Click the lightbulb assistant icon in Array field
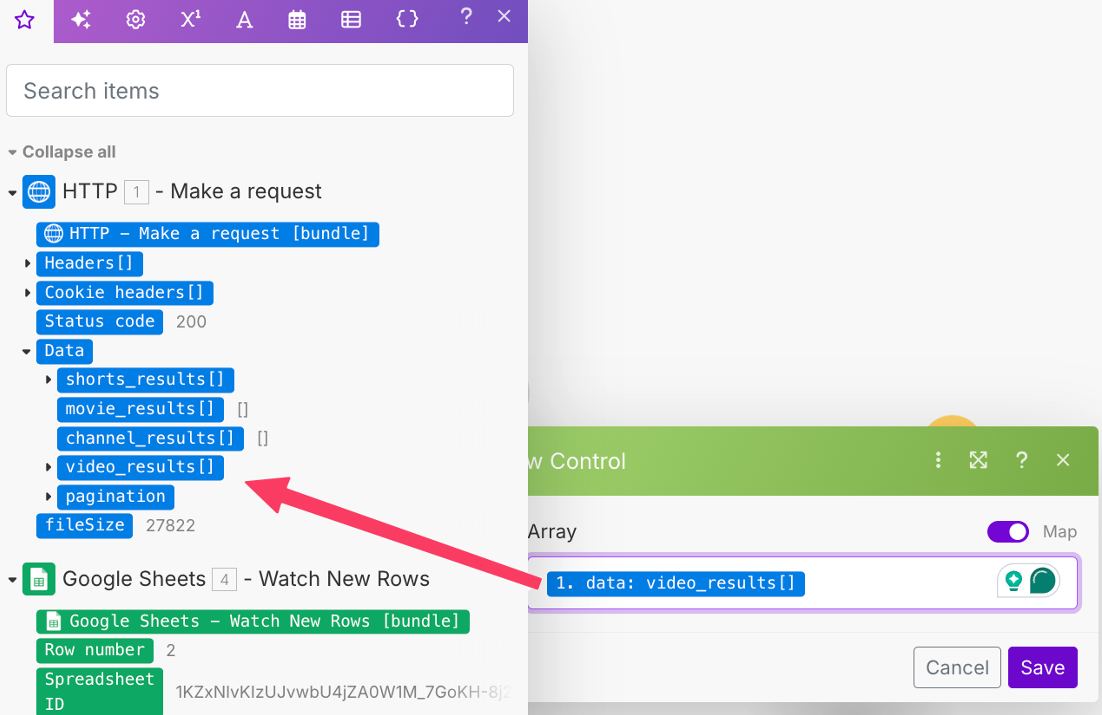The width and height of the screenshot is (1102, 715). pyautogui.click(x=1013, y=581)
